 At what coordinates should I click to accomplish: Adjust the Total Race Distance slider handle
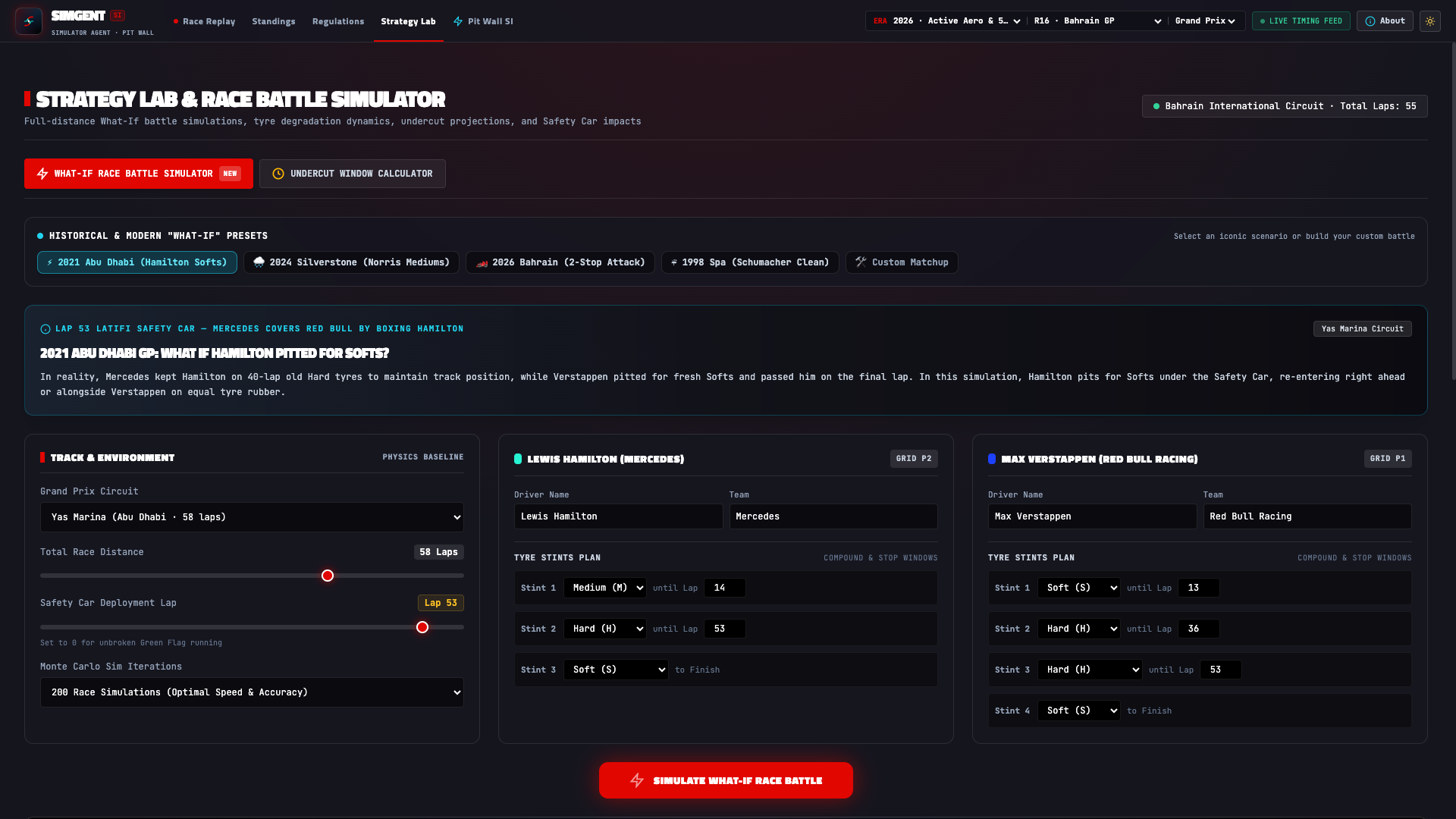pyautogui.click(x=328, y=576)
